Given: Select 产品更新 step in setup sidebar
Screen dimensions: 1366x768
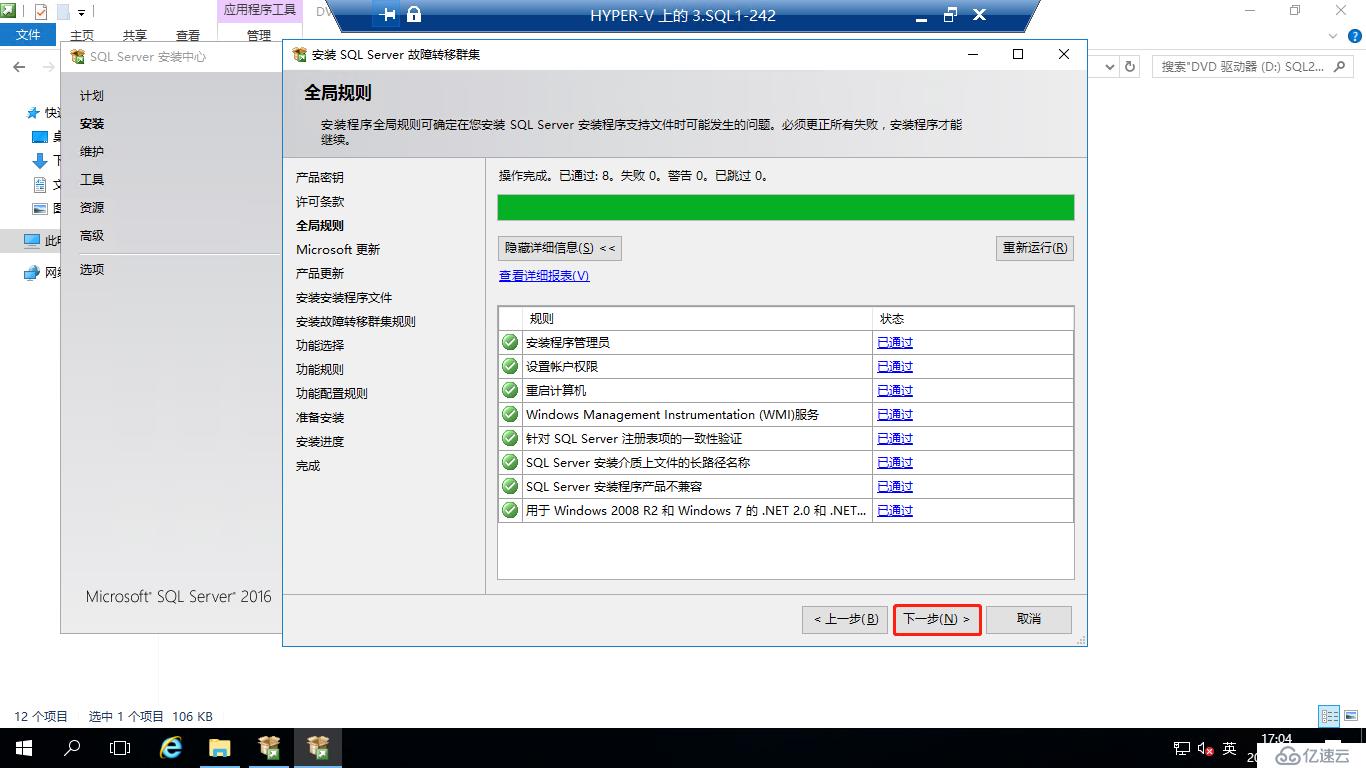Looking at the screenshot, I should pyautogui.click(x=320, y=273).
